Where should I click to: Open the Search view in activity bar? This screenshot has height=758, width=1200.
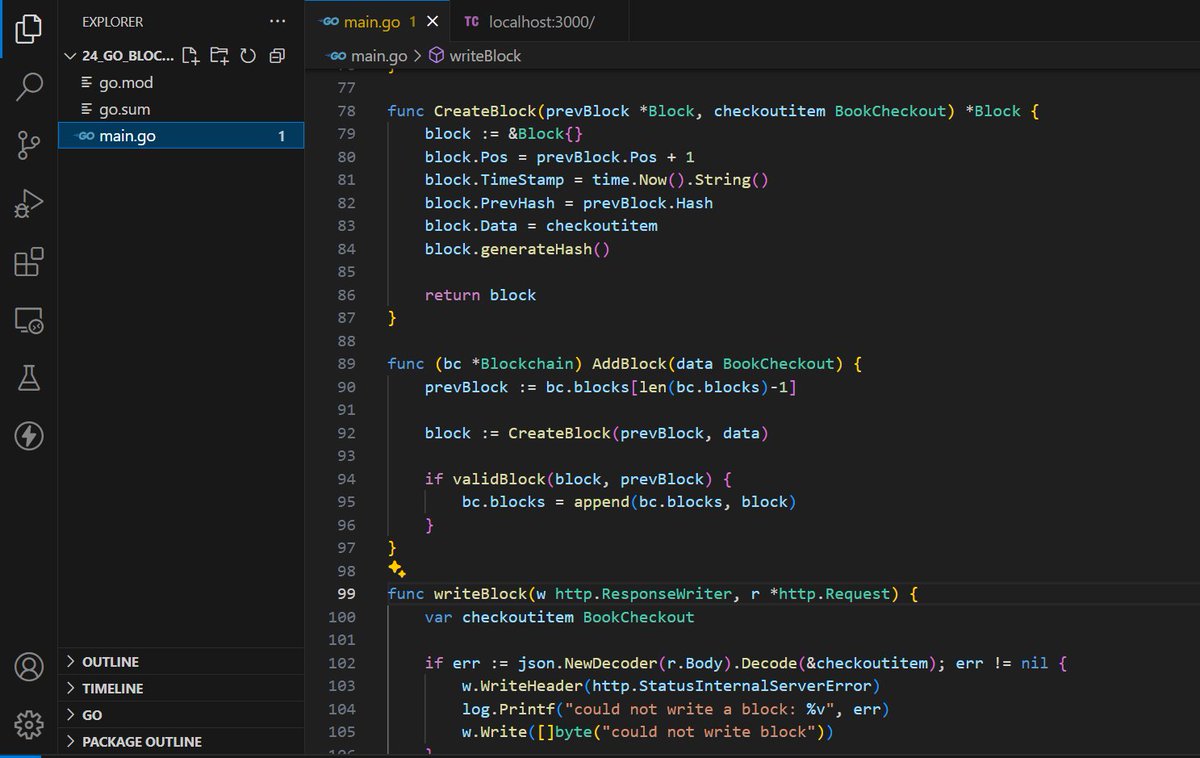(x=29, y=86)
